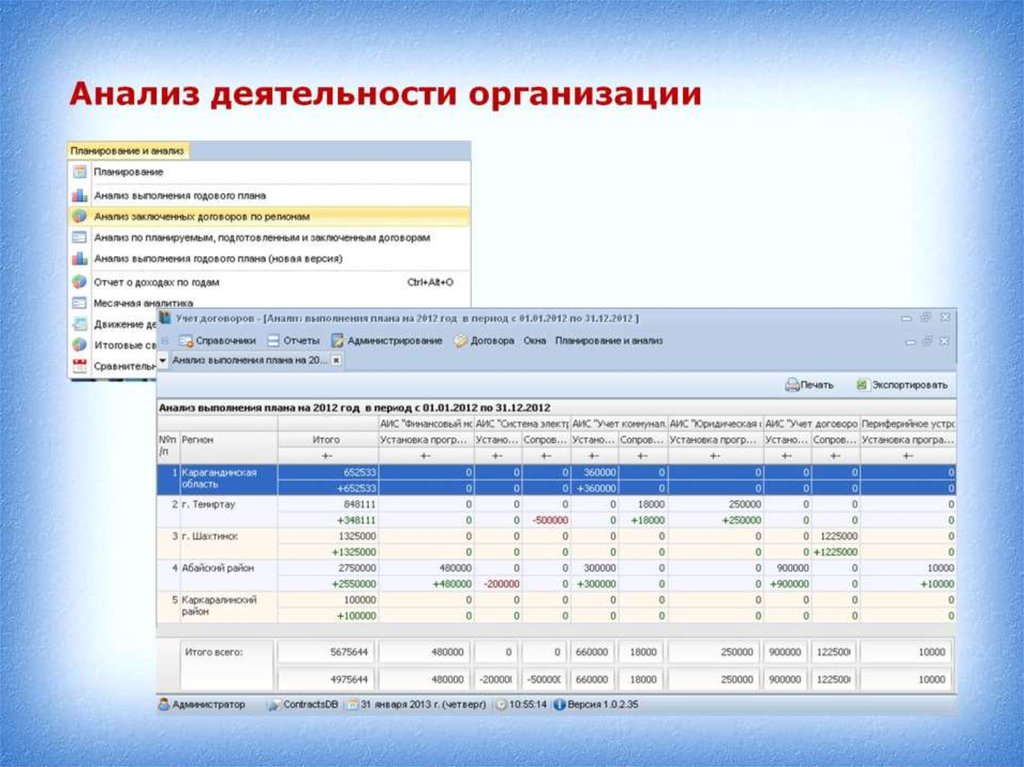The width and height of the screenshot is (1024, 767).
Task: Select Анализ заключенных договоров по регионам
Action: 202,216
